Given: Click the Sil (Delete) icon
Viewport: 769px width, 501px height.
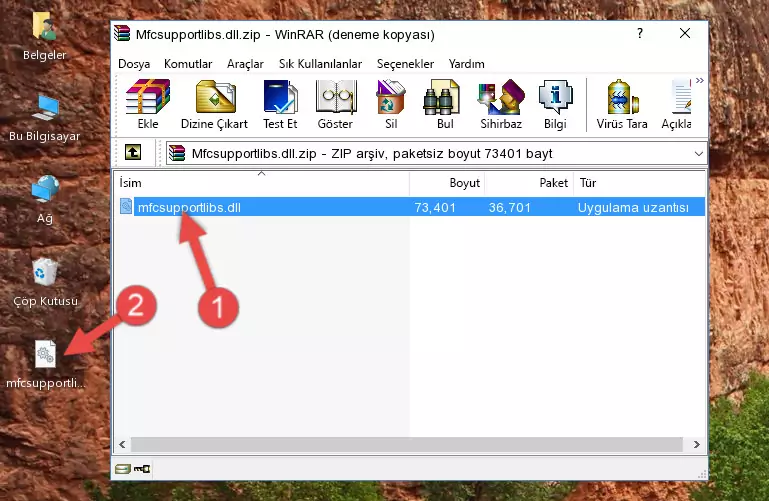Looking at the screenshot, I should coord(391,104).
